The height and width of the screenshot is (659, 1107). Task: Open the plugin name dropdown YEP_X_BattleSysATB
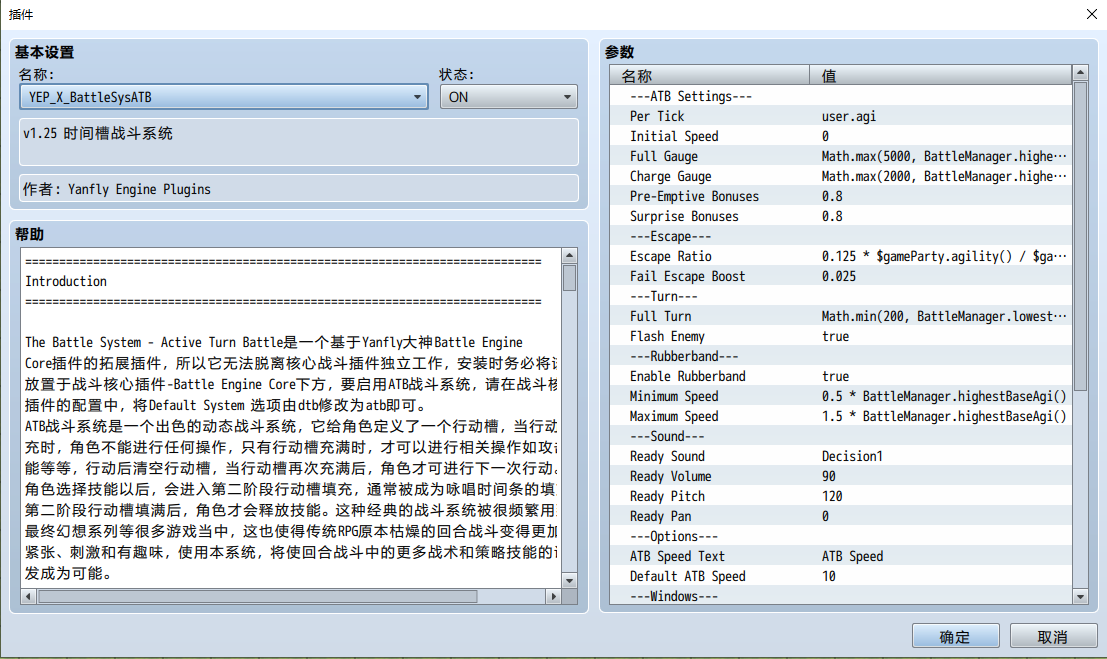[223, 97]
